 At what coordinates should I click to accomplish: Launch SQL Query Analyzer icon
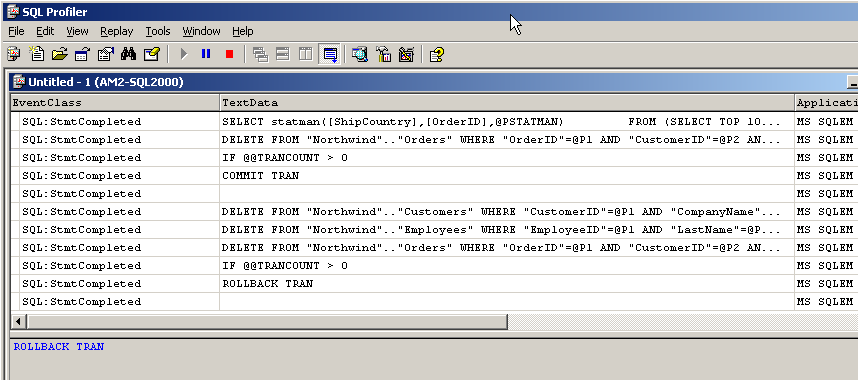pos(360,54)
